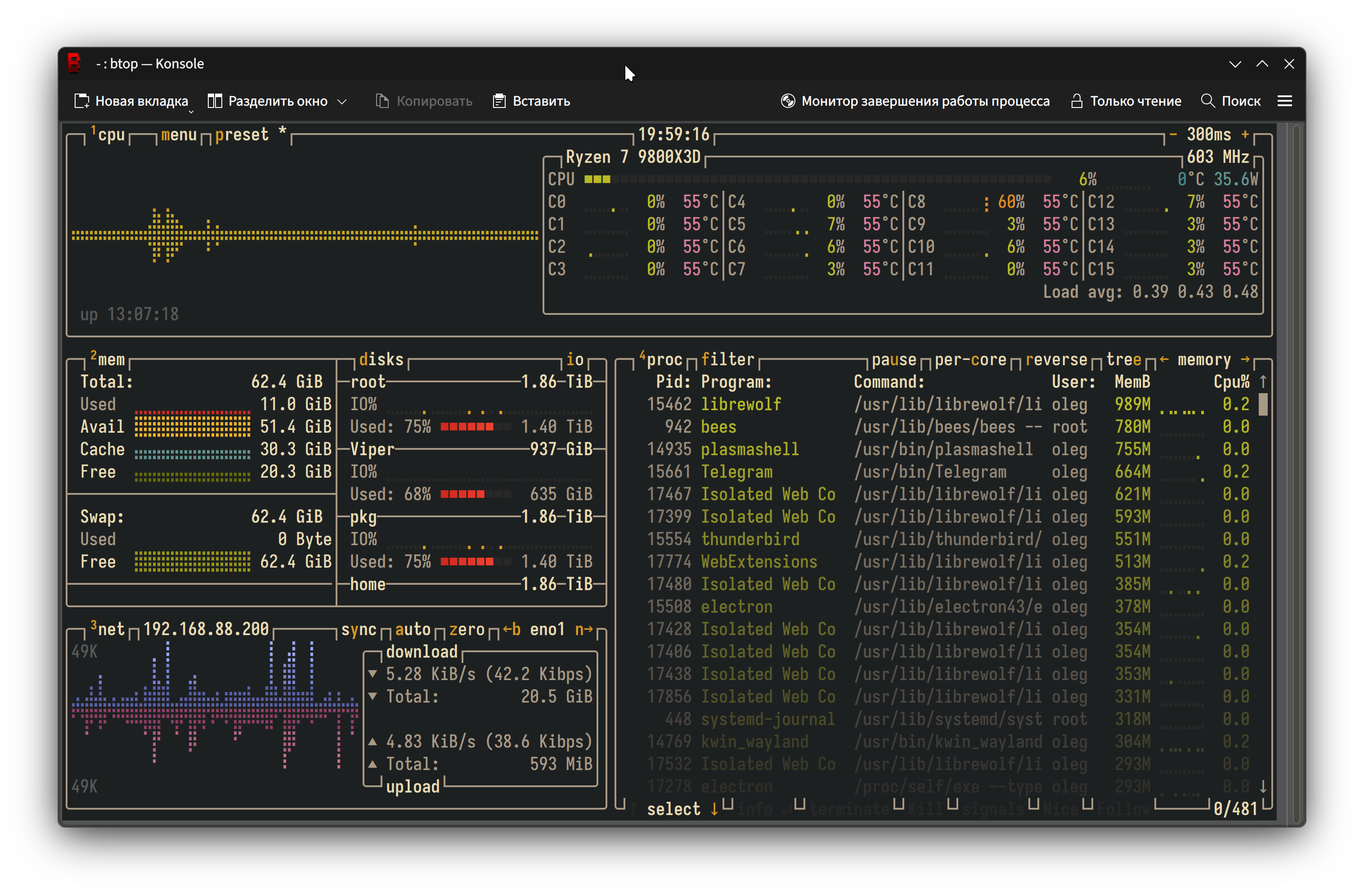The height and width of the screenshot is (896, 1364).
Task: Toggle the proc box label
Action: (661, 360)
